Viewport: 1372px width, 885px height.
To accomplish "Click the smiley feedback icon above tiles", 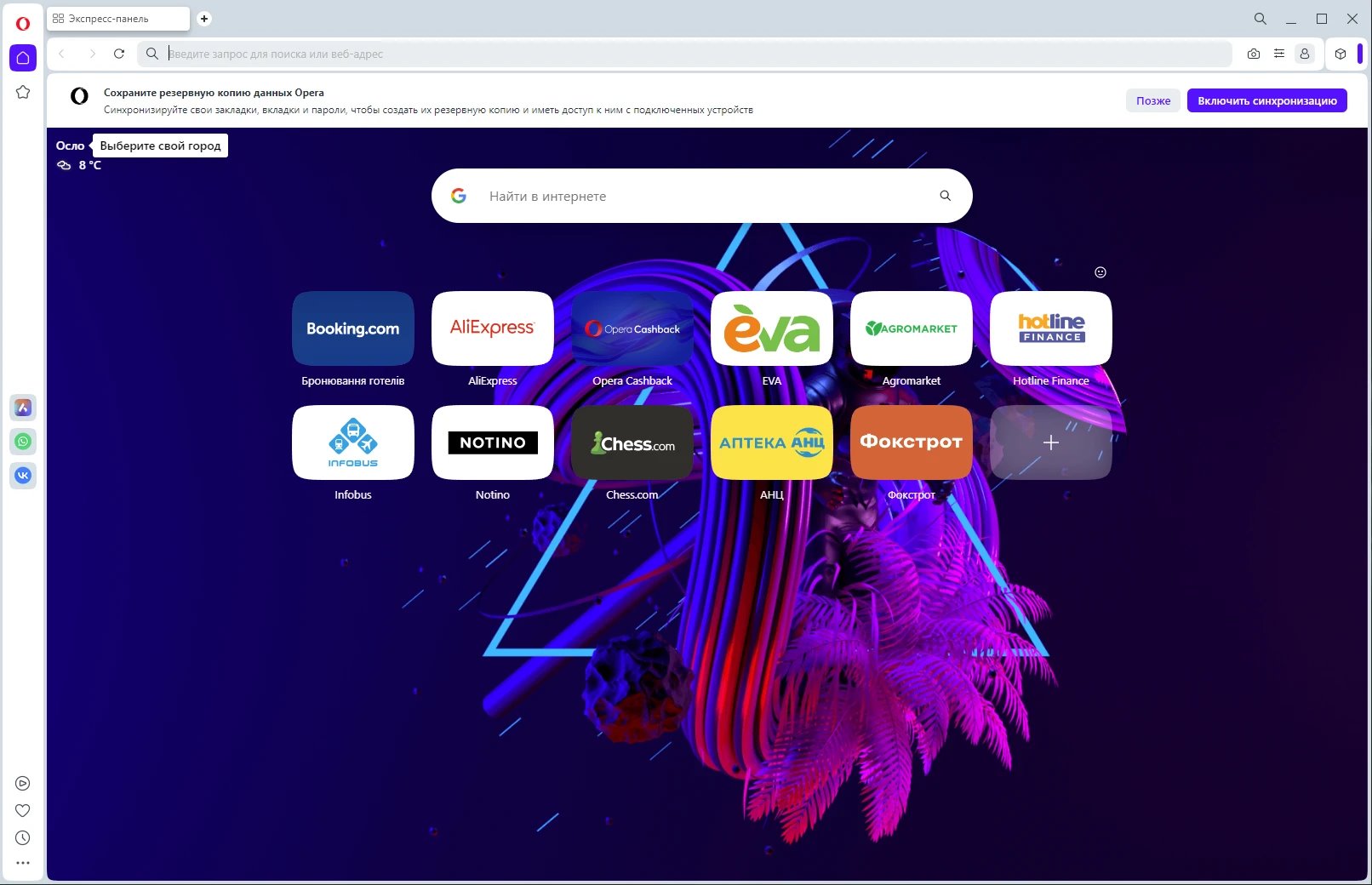I will coord(1100,272).
